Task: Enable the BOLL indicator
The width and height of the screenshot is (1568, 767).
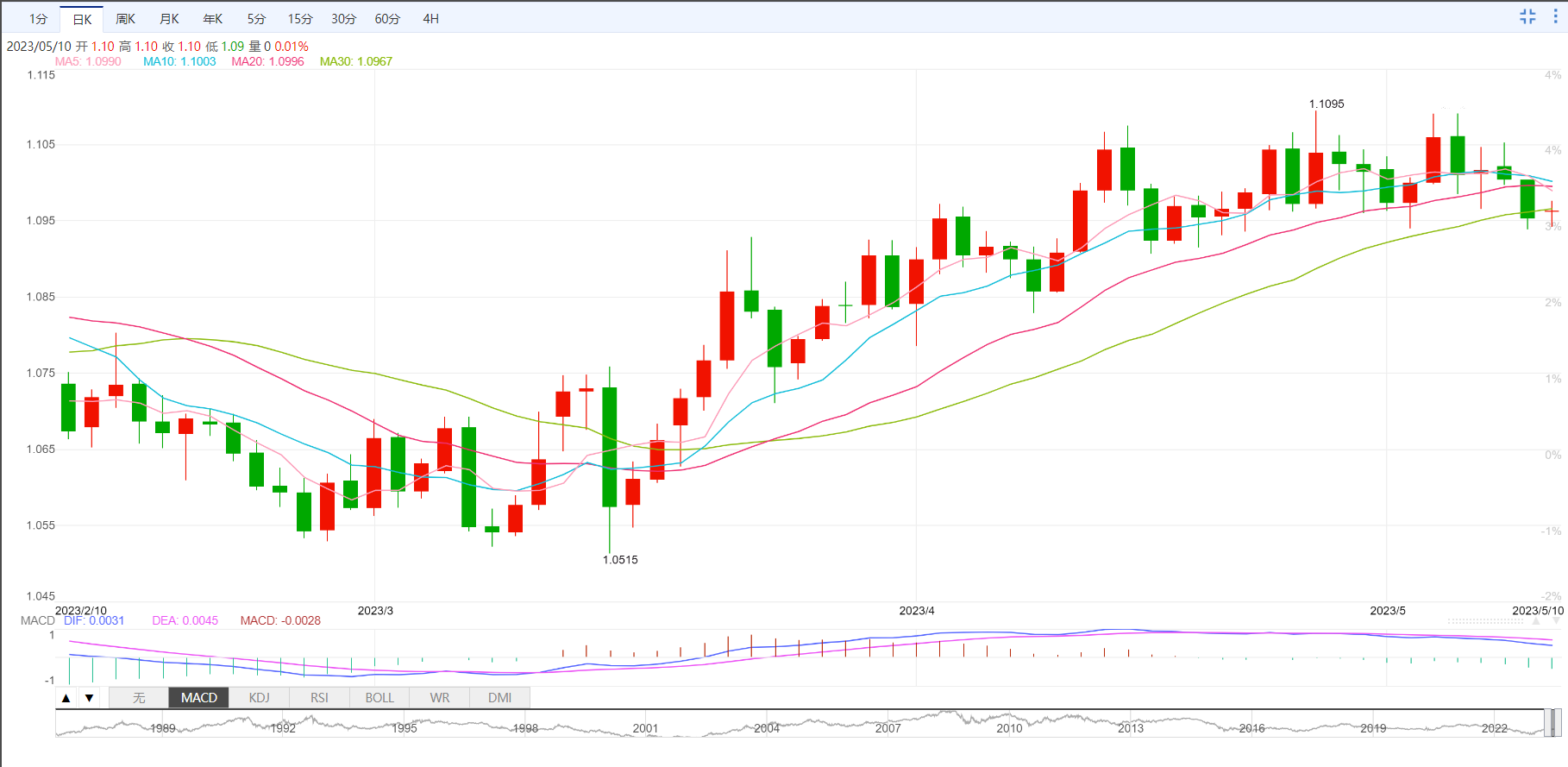Action: (x=379, y=698)
